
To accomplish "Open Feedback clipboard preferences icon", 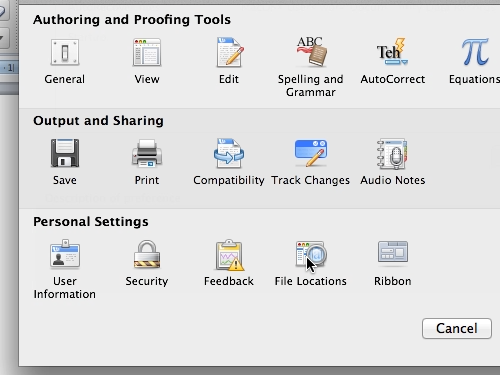I will 229,255.
